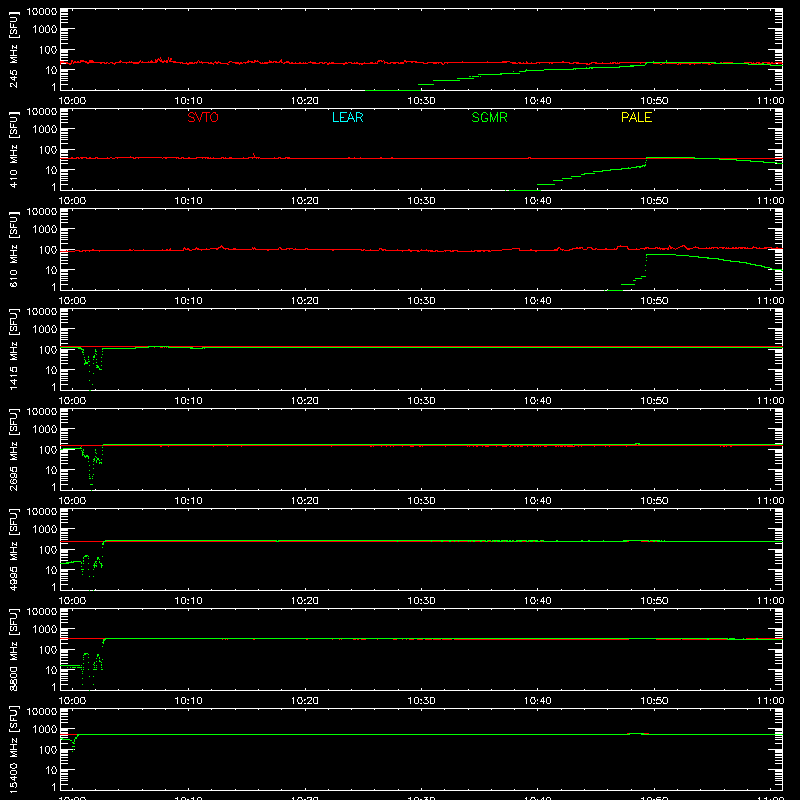Click the 10:30 time label of 2695 MHz plot
The width and height of the screenshot is (800, 800).
point(421,501)
